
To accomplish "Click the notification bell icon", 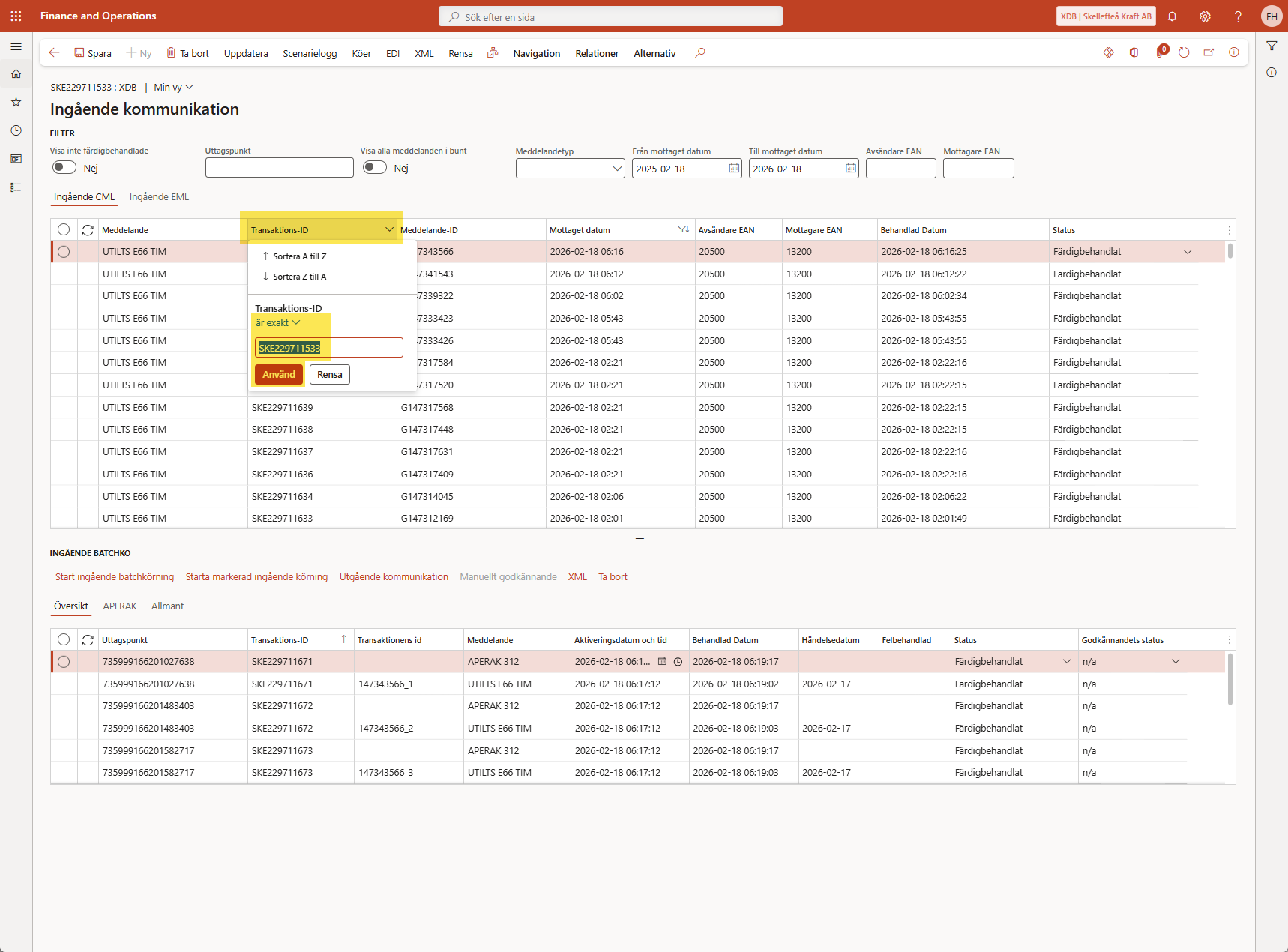I will (1172, 16).
